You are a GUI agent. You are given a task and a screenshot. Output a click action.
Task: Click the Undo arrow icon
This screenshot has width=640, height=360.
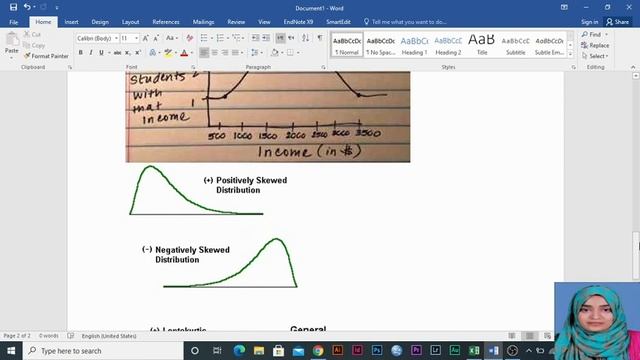coord(27,7)
